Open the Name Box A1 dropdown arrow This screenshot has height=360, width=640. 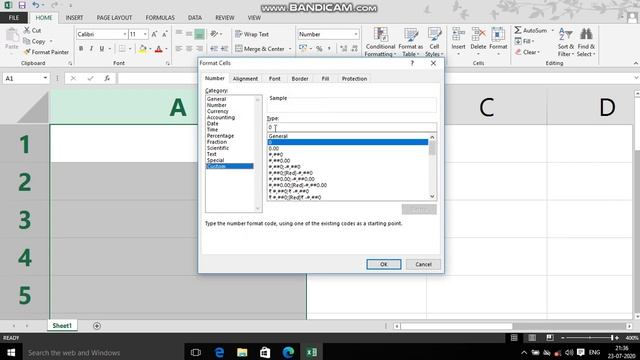[x=45, y=78]
